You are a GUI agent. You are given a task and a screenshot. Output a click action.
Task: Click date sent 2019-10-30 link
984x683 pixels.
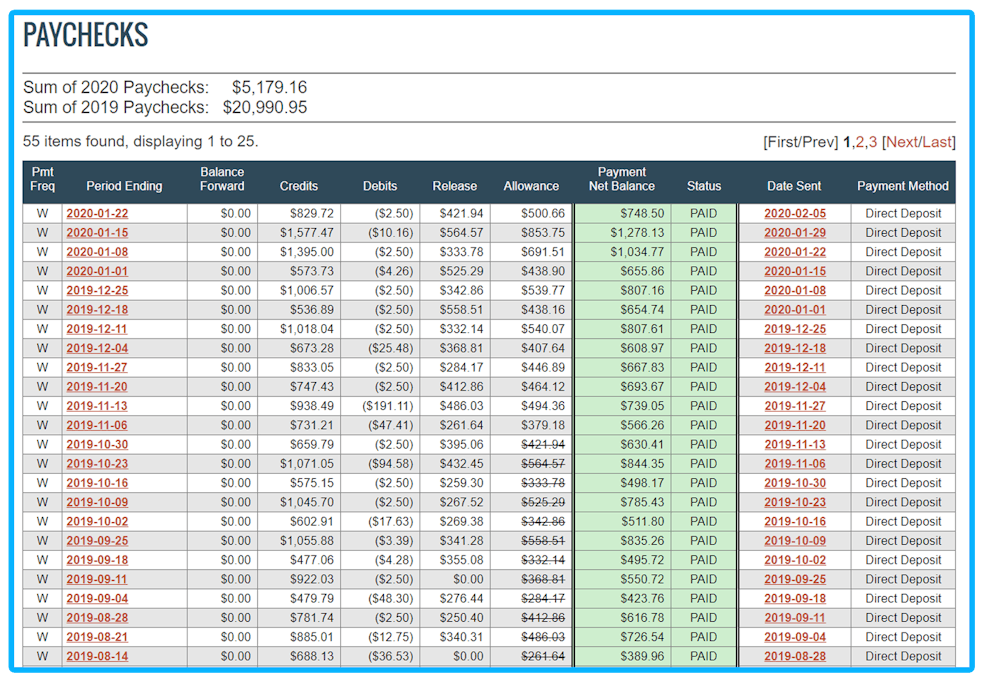pos(795,483)
